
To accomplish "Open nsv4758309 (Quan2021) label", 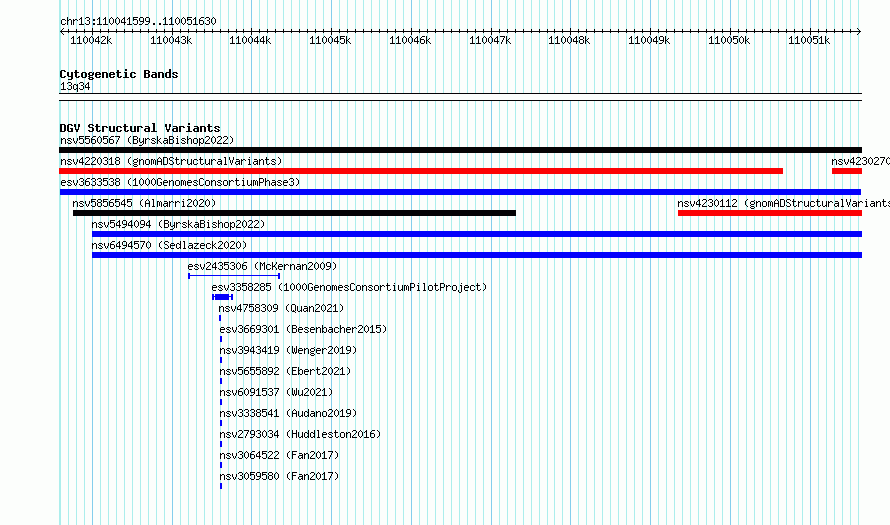I will (x=281, y=308).
